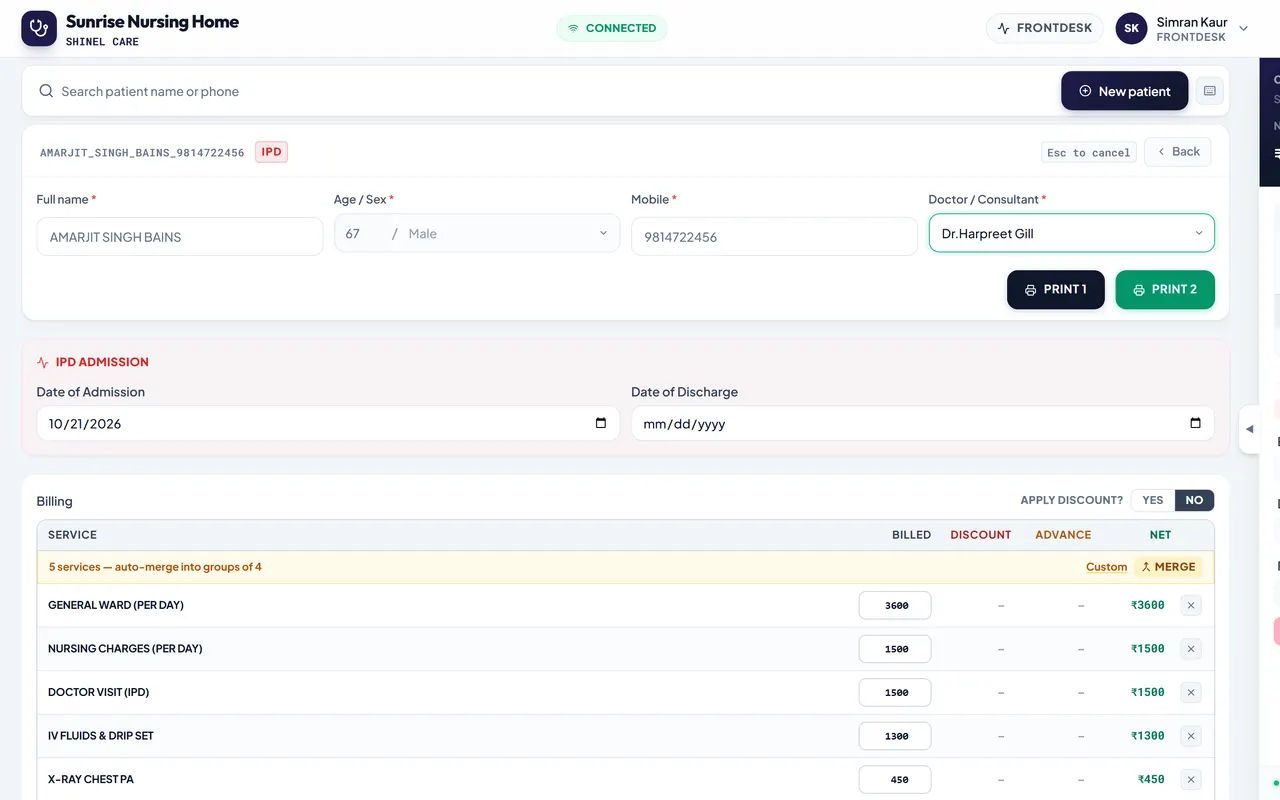Remove the X-RAY CHEST PA row
The width and height of the screenshot is (1280, 800).
pyautogui.click(x=1191, y=779)
